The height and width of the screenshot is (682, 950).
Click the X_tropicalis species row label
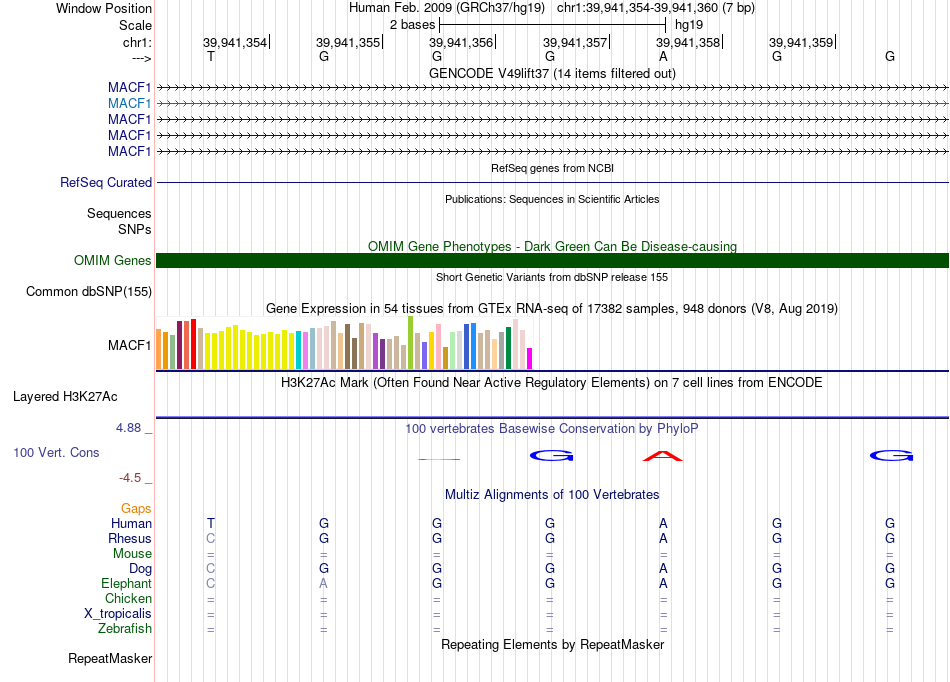[x=118, y=614]
